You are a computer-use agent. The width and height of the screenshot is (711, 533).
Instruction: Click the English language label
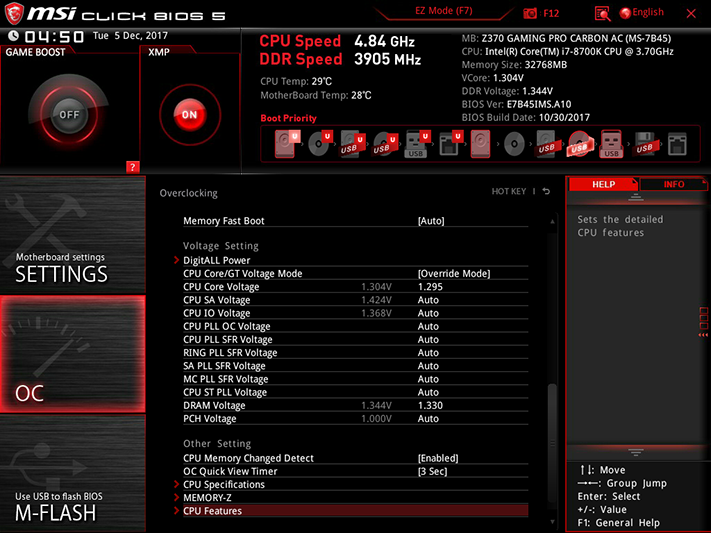pos(648,12)
